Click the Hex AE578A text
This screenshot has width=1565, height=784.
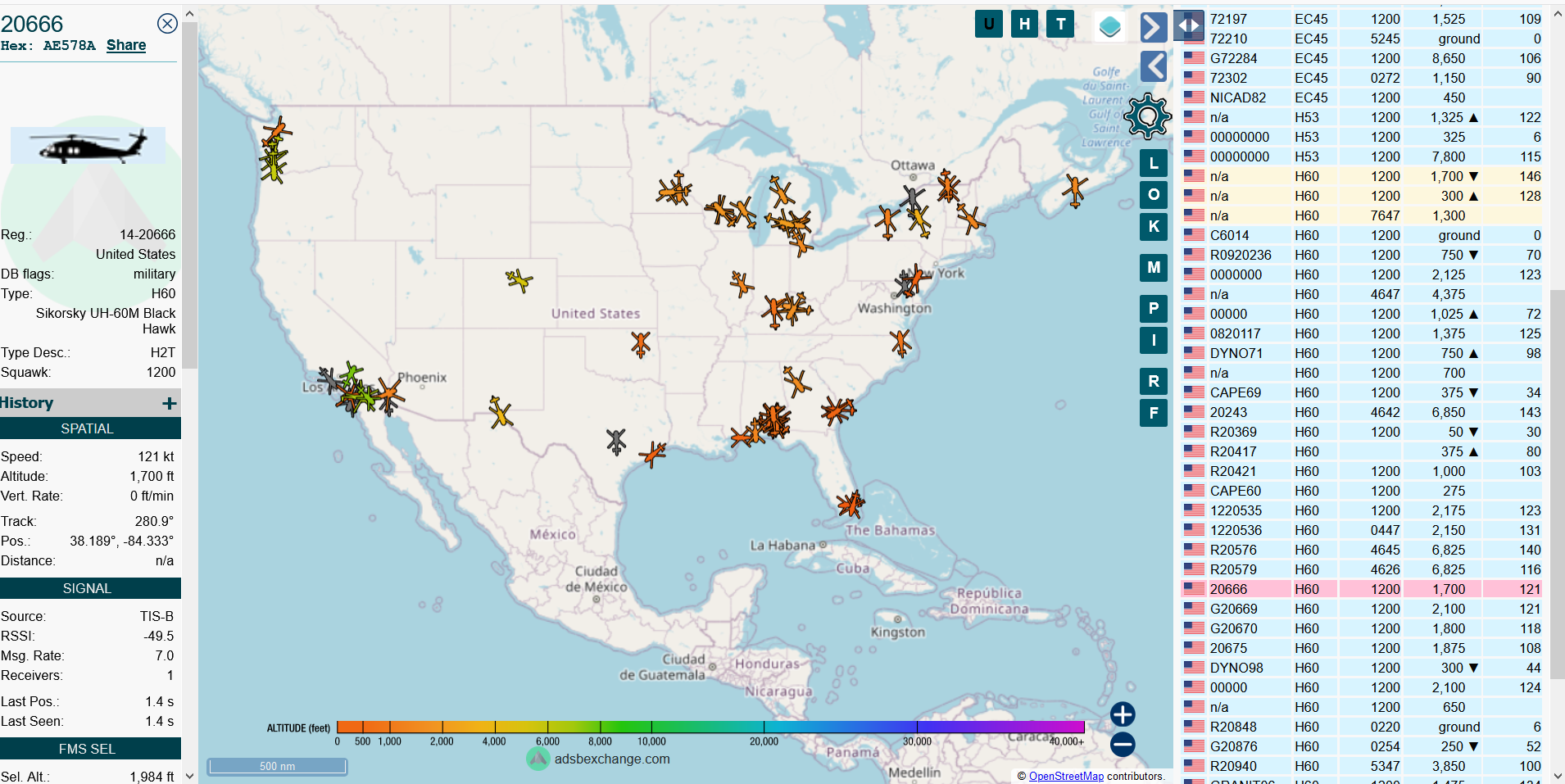click(x=48, y=46)
